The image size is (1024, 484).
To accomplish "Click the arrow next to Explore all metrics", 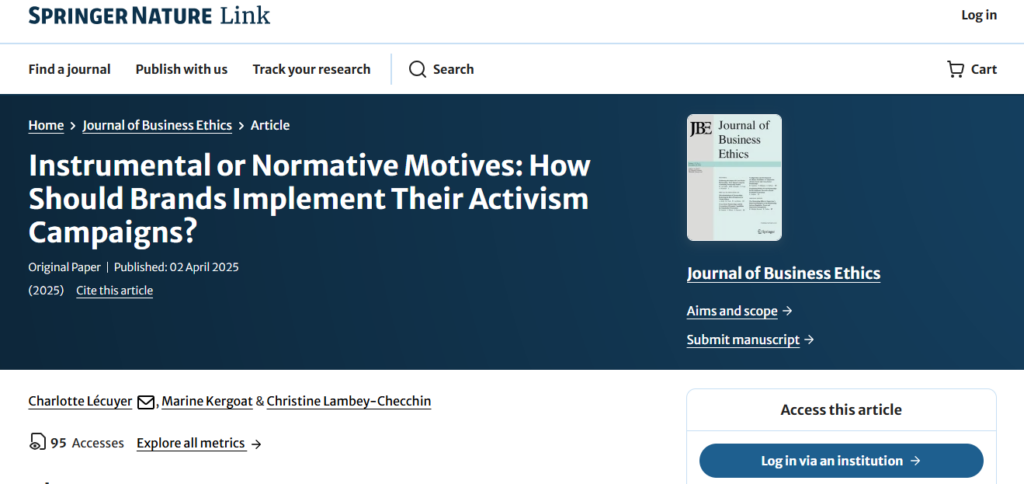I will tap(256, 444).
